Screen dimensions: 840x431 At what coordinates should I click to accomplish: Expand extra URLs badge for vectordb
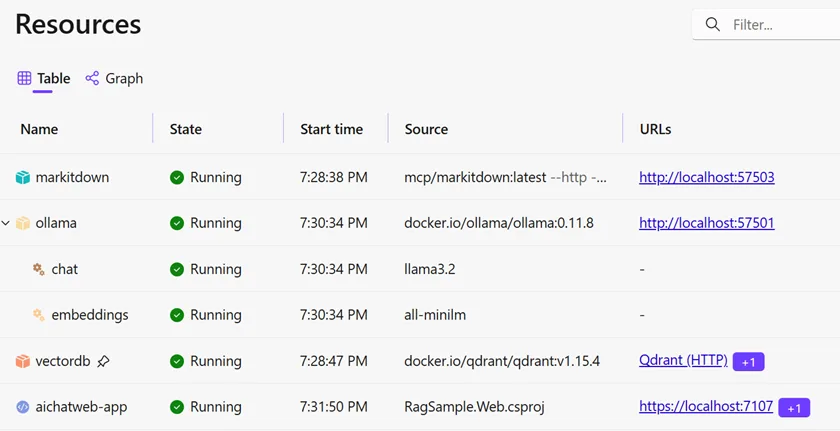coord(748,361)
